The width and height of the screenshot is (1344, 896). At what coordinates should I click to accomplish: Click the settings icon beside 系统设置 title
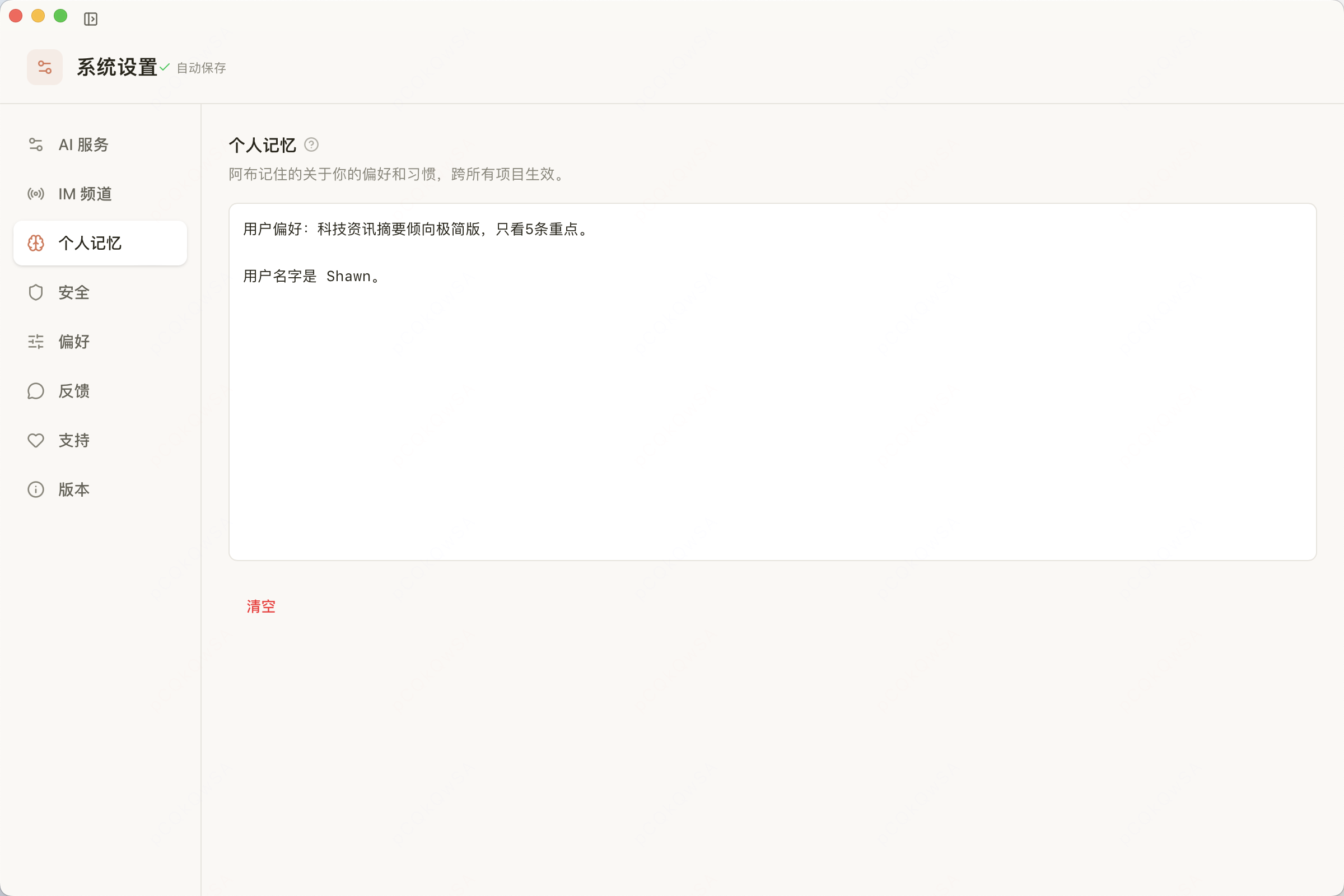point(45,67)
